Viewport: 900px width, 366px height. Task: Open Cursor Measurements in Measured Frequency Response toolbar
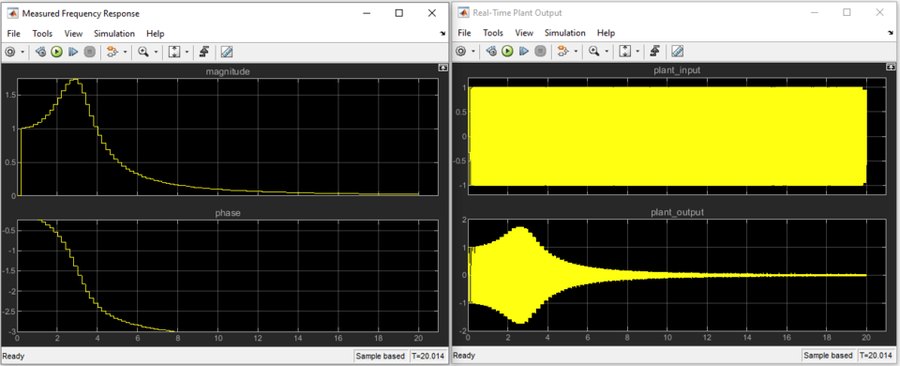point(226,52)
